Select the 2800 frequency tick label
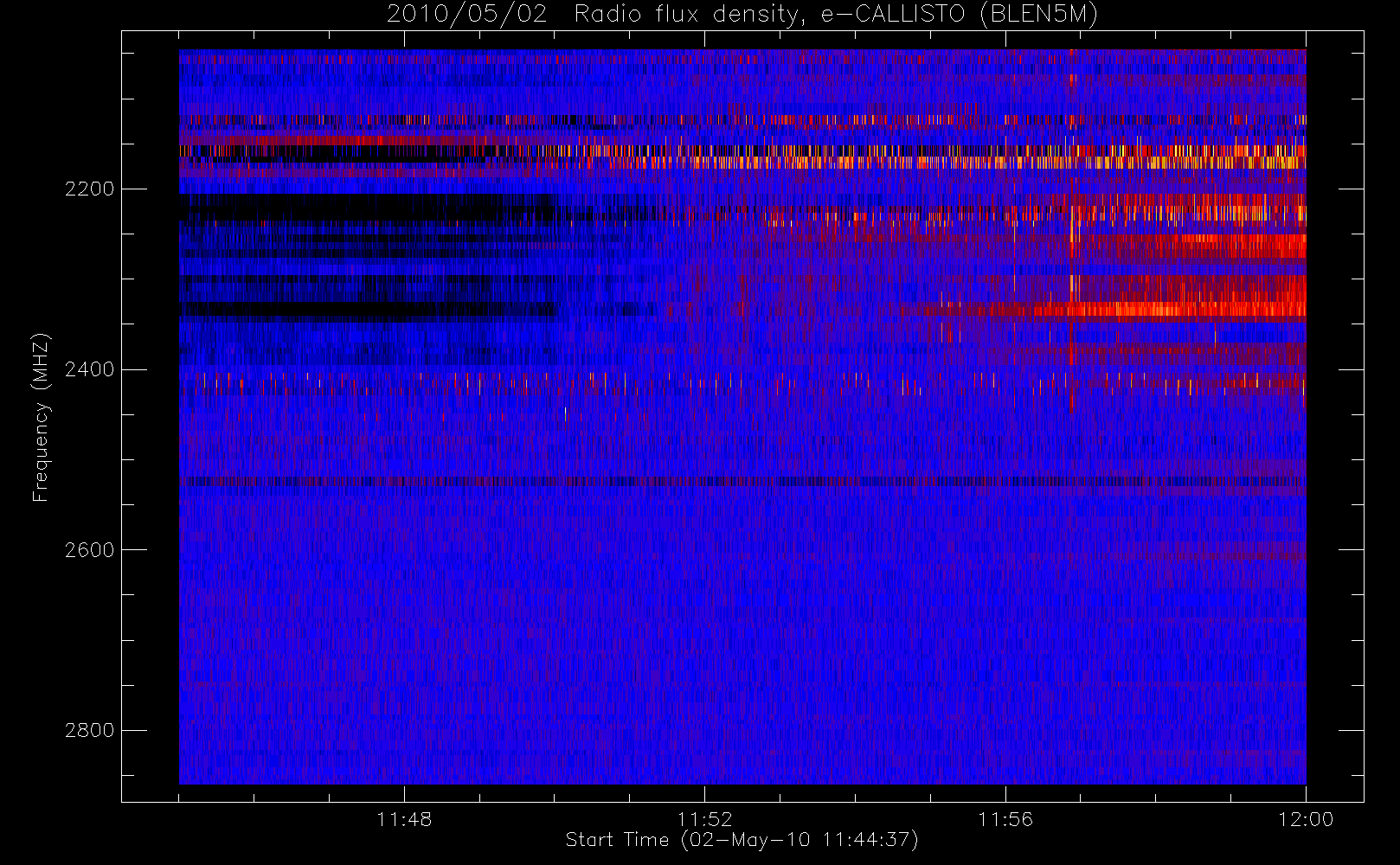 [89, 730]
